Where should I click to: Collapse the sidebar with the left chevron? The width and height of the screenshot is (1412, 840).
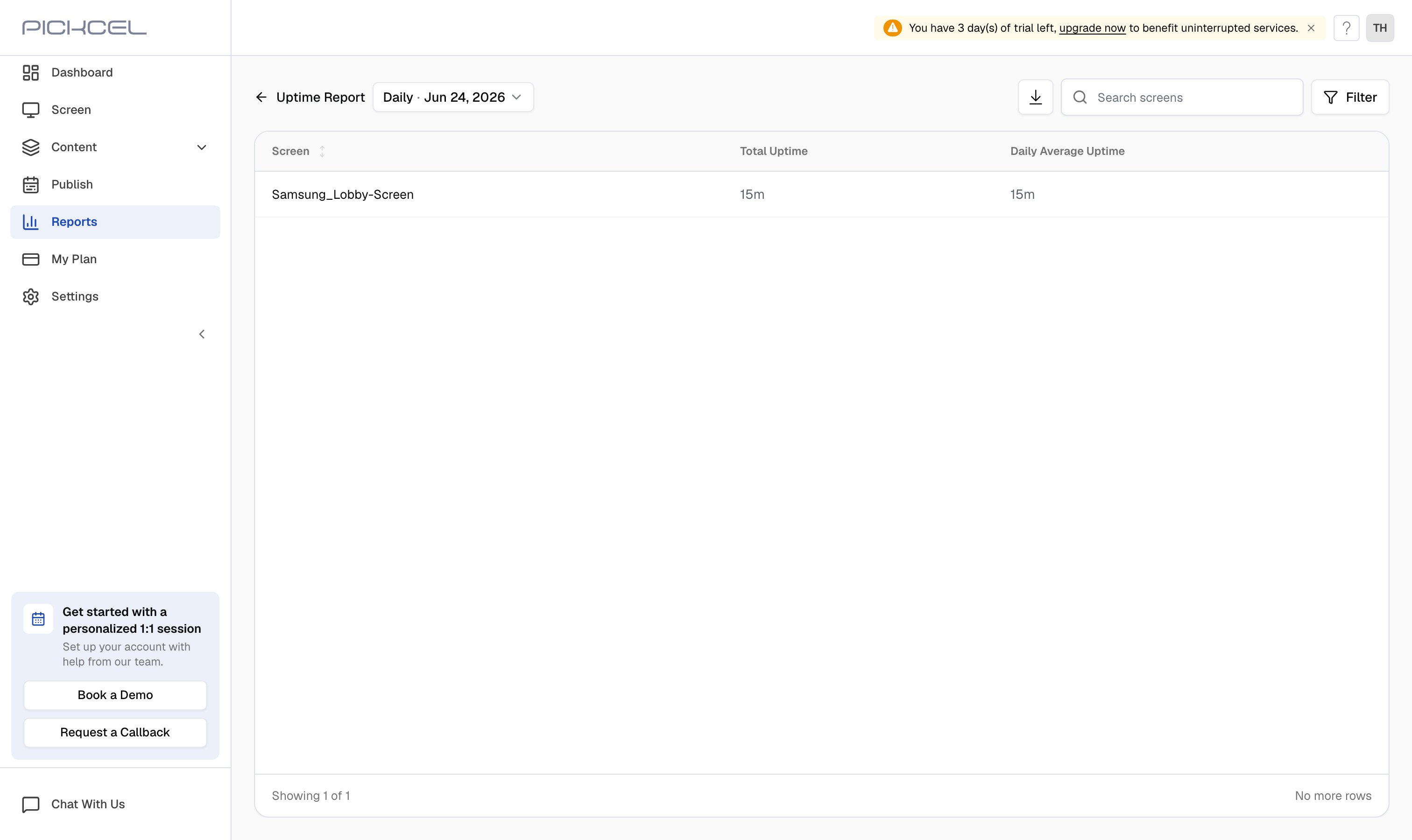[202, 334]
